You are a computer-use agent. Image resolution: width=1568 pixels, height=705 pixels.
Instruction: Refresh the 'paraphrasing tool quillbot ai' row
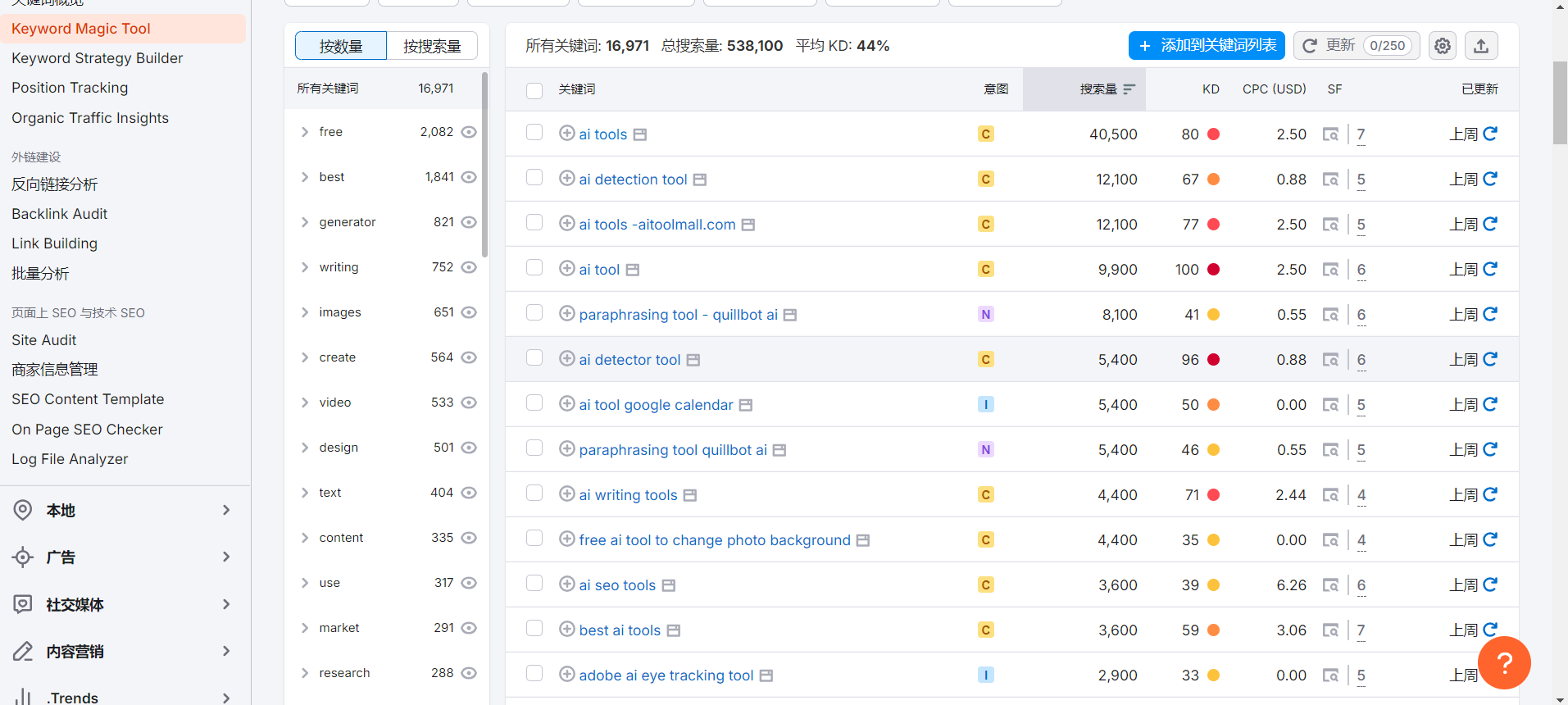[1490, 448]
